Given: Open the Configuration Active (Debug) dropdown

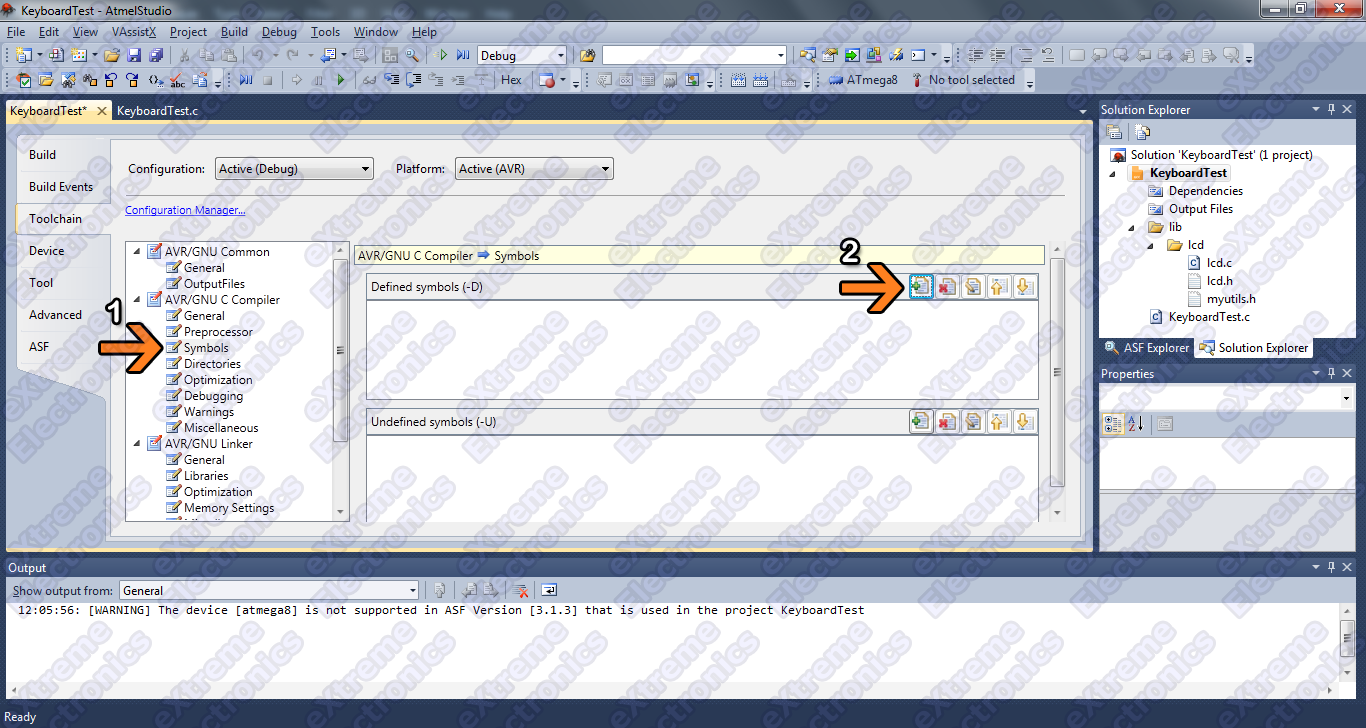Looking at the screenshot, I should pos(295,169).
